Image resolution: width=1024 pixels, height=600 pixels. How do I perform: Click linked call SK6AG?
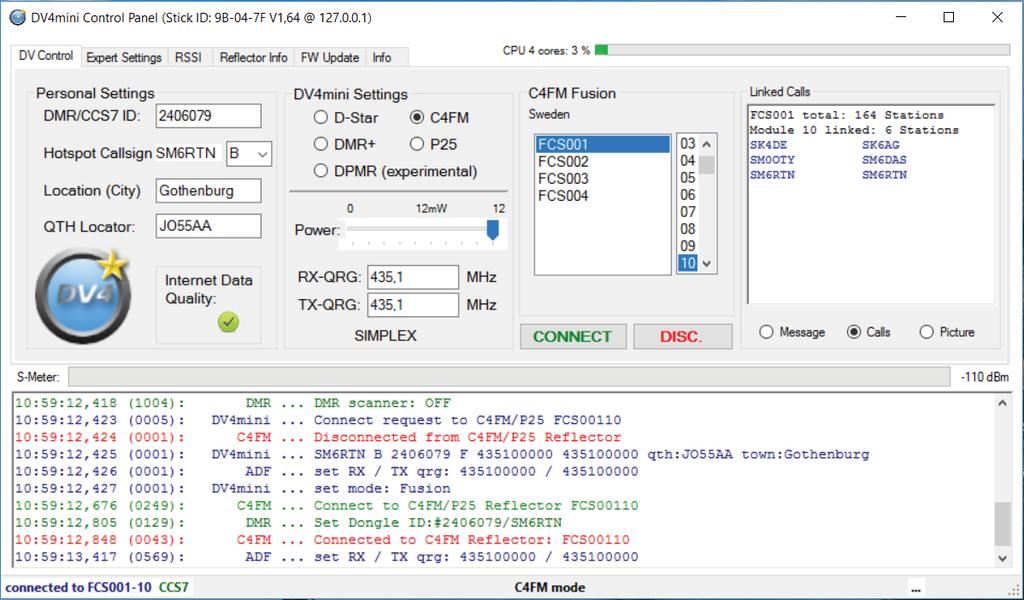pyautogui.click(x=880, y=145)
